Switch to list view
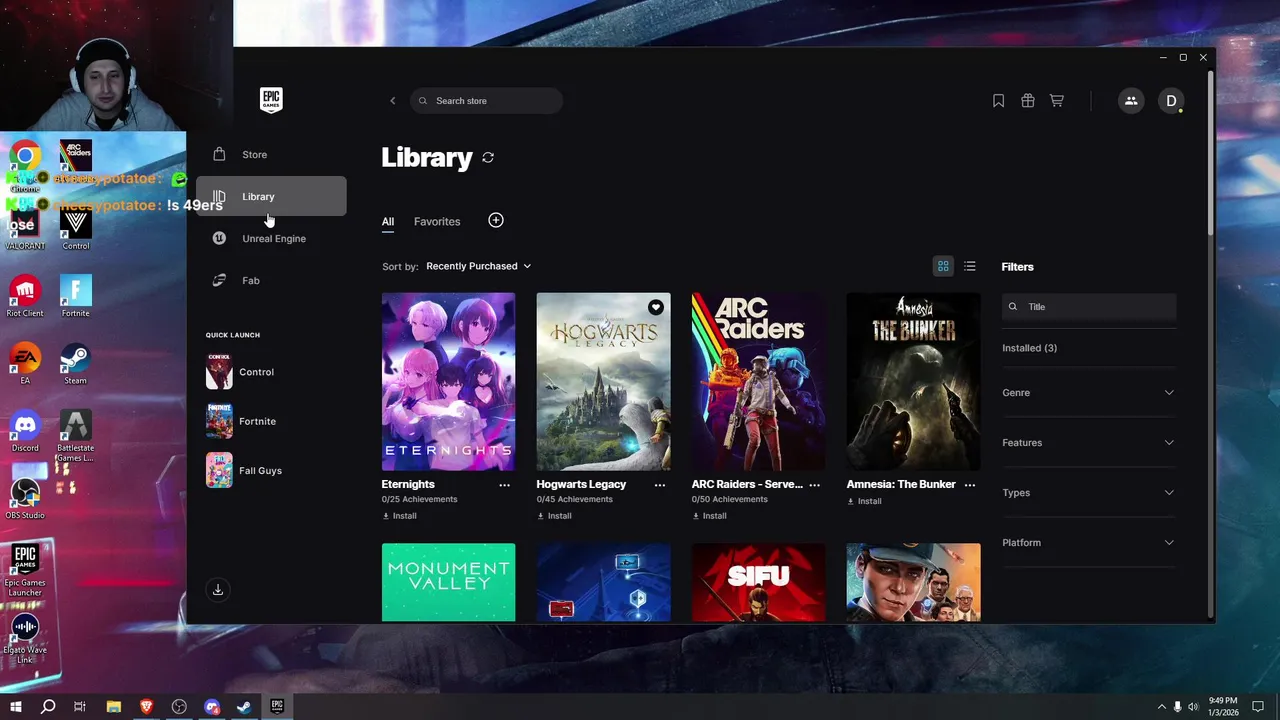The image size is (1280, 720). tap(970, 266)
